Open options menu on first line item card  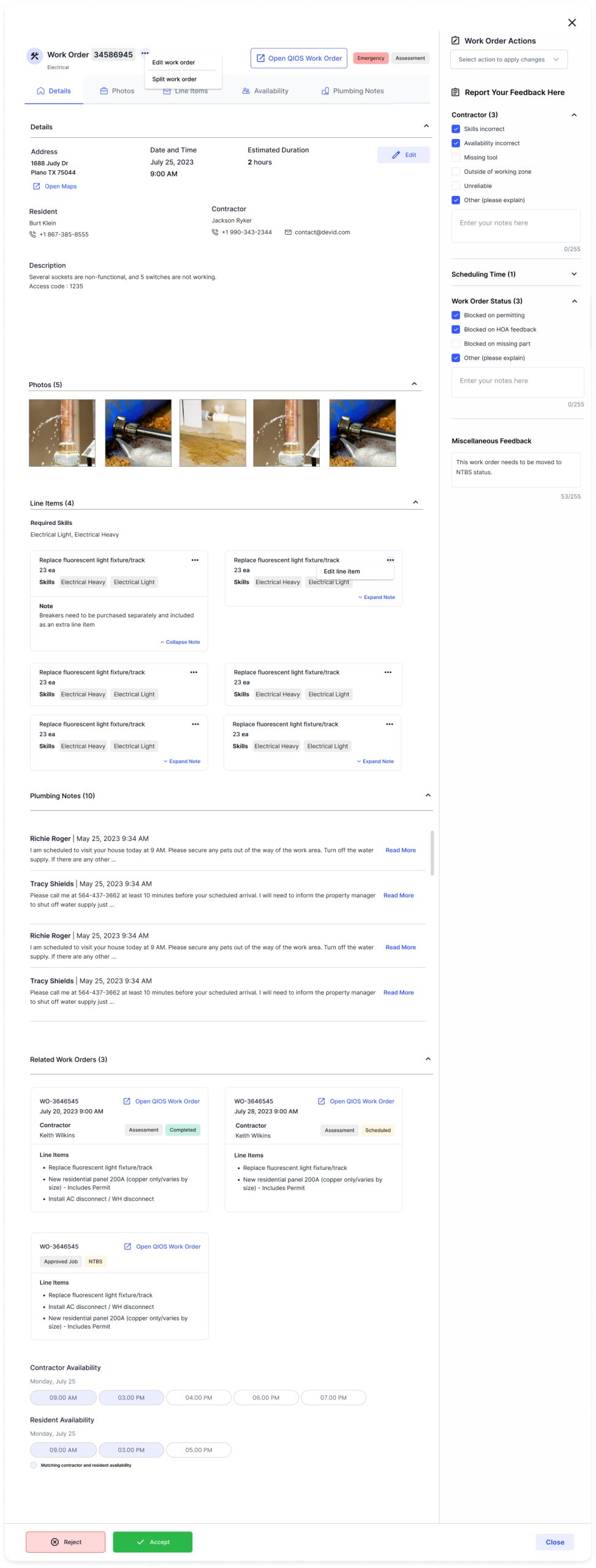tap(195, 560)
